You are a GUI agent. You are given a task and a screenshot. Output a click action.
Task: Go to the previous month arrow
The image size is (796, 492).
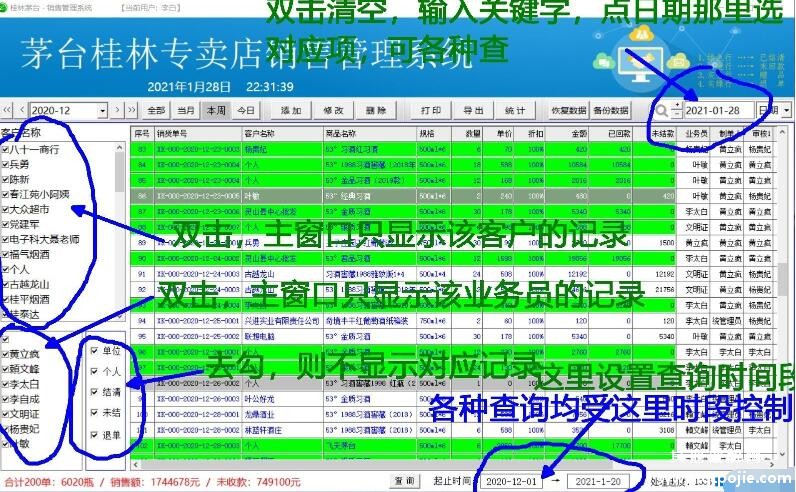(22, 110)
